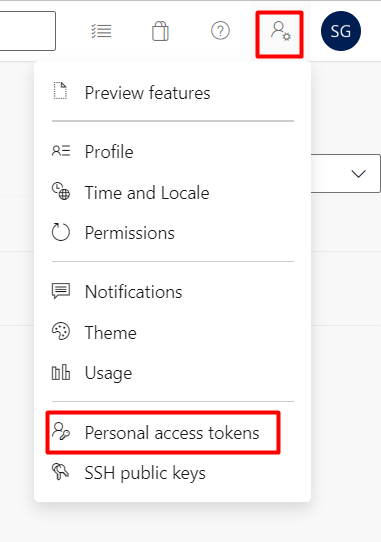Click the Theme palette icon
Image resolution: width=381 pixels, height=542 pixels.
pyautogui.click(x=61, y=331)
